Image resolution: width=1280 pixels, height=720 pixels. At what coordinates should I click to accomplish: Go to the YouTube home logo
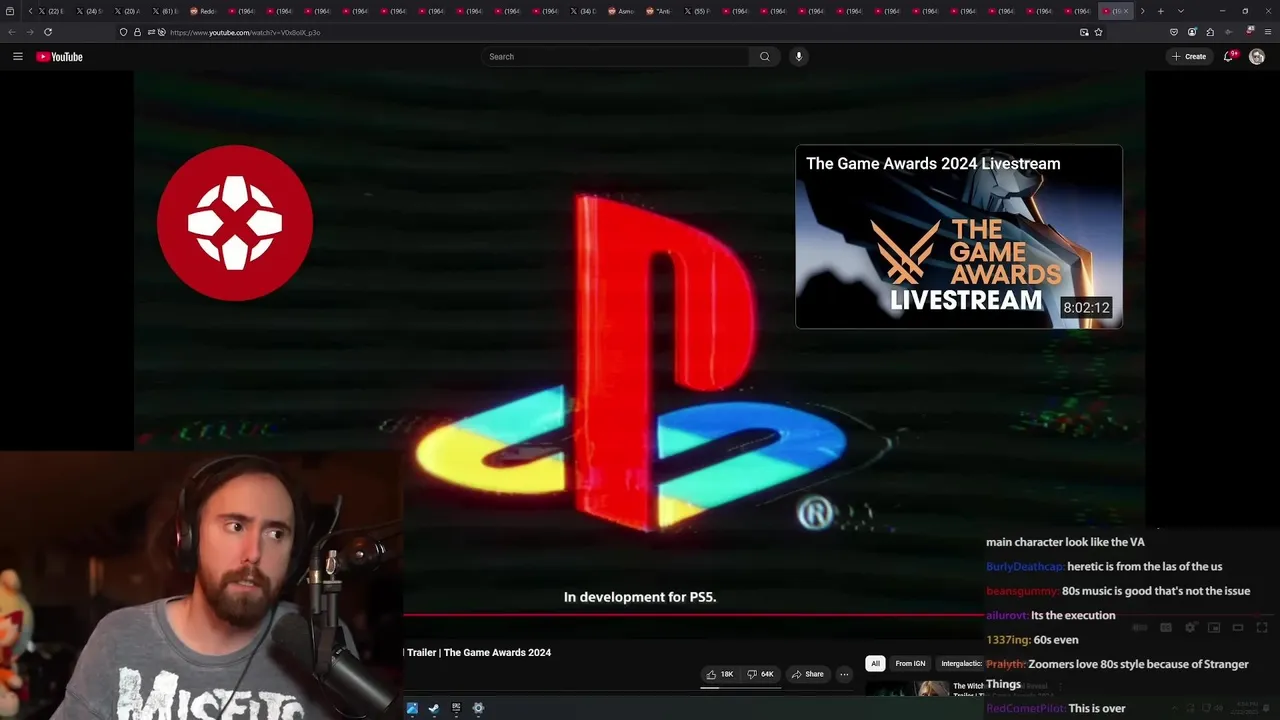(60, 57)
